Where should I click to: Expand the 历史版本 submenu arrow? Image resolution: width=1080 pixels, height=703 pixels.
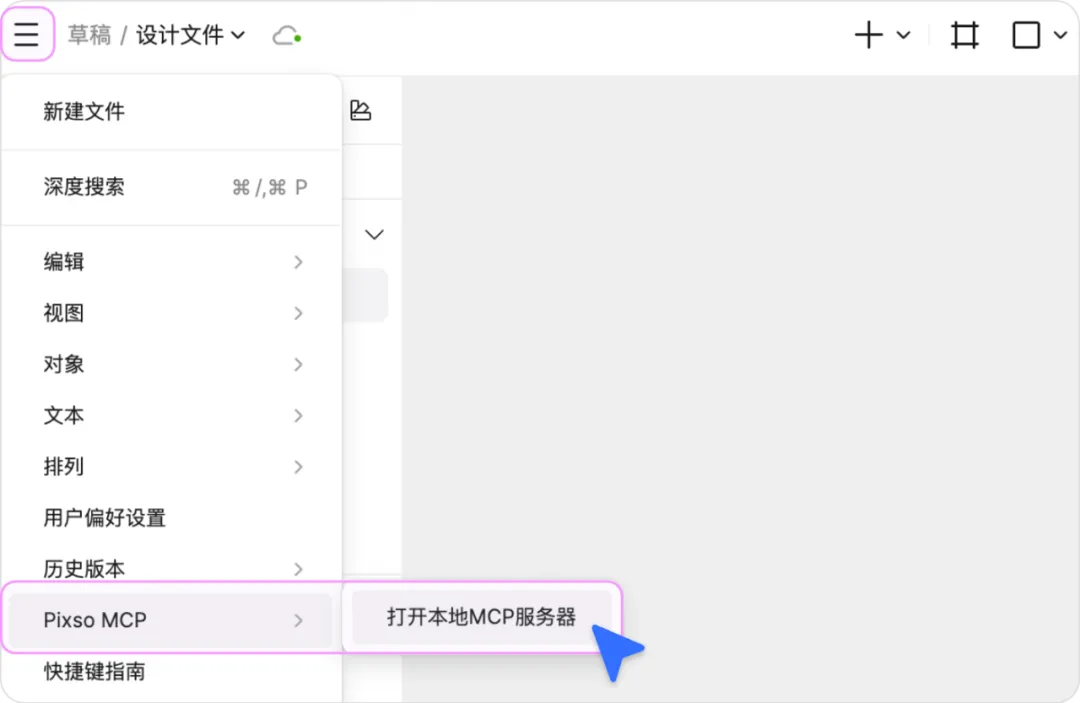(298, 569)
